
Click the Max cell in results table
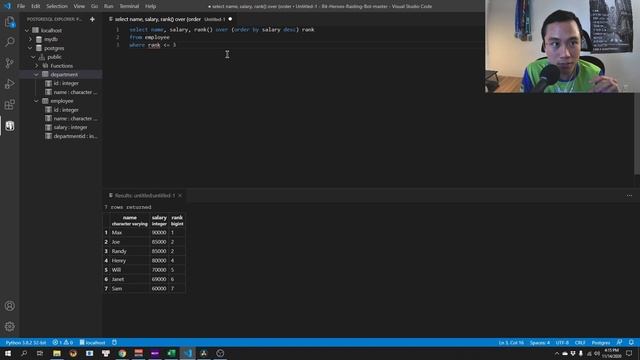click(x=129, y=233)
